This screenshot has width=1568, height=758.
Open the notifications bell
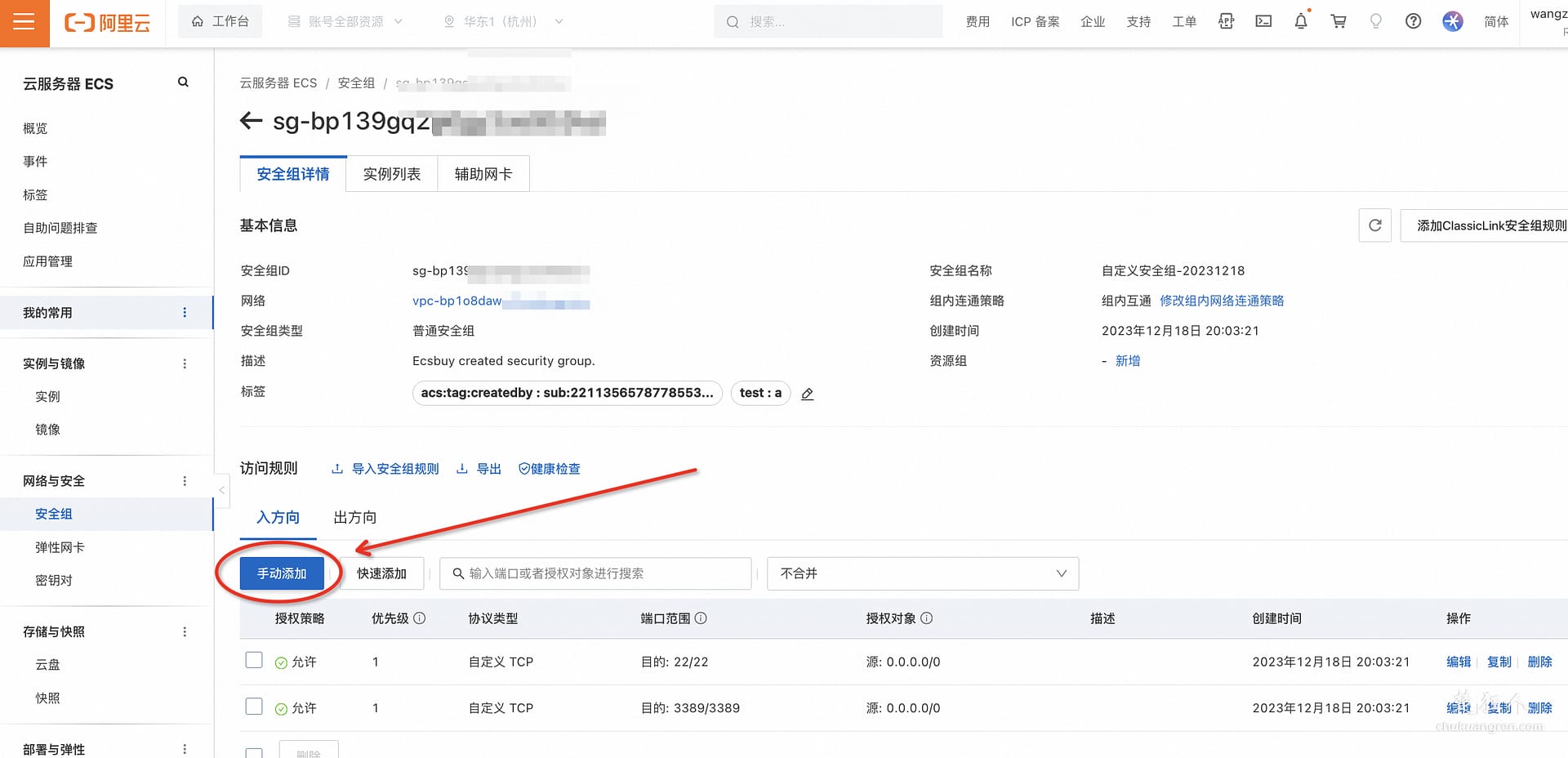(1301, 21)
